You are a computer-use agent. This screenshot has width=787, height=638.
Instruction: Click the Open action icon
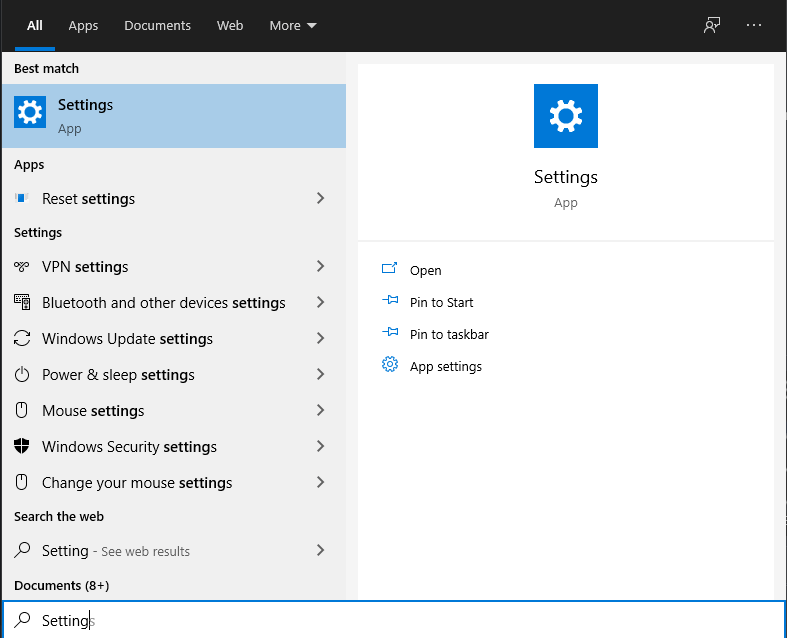389,269
